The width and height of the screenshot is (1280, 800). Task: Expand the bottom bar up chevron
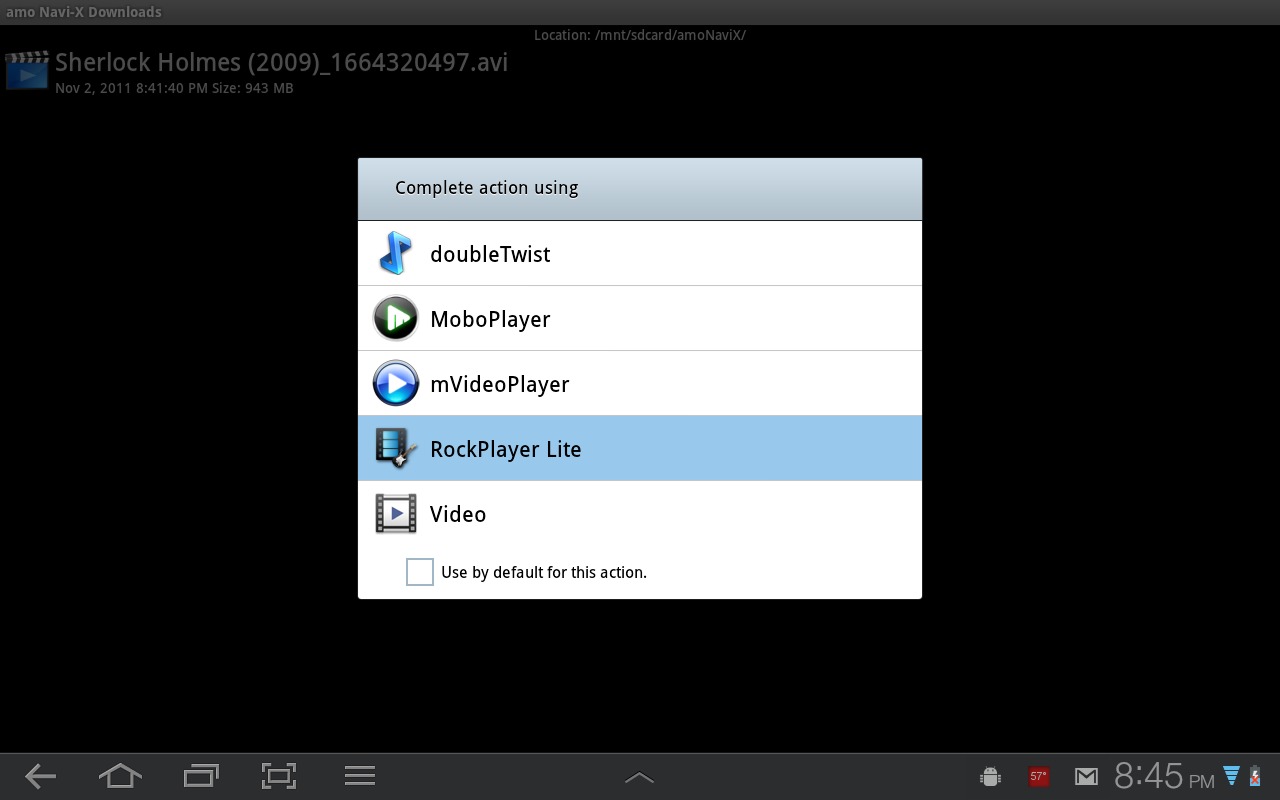[639, 777]
